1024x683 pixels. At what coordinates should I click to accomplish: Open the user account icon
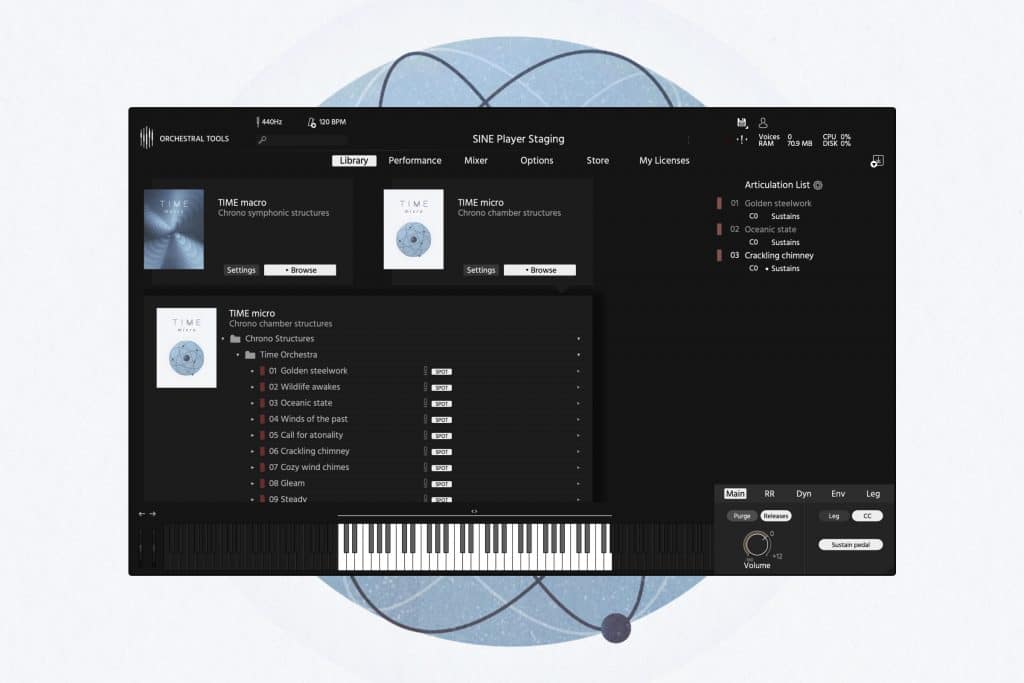[x=763, y=122]
